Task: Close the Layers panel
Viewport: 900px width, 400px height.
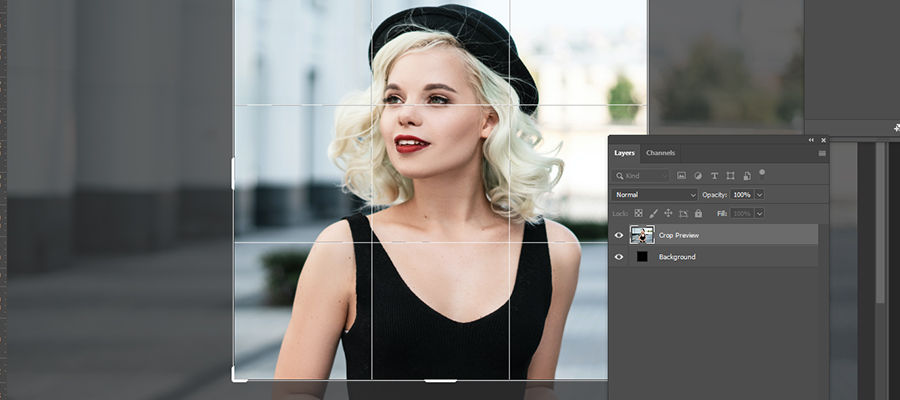Action: [824, 140]
